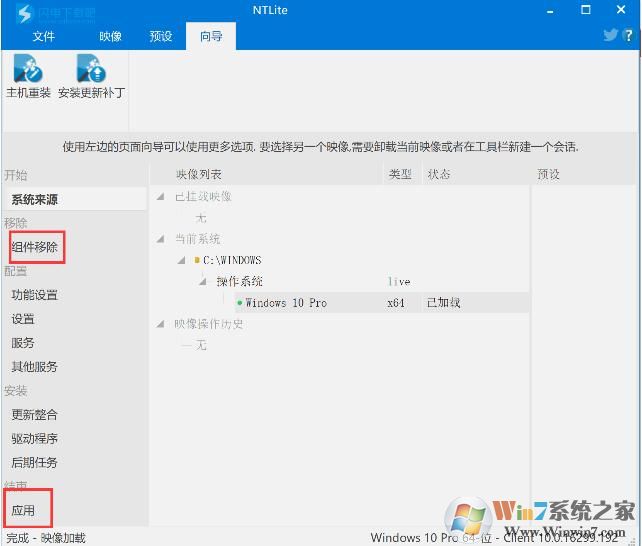Open the 设置 sidebar page
Viewport: 642px width, 546px height.
click(x=23, y=318)
